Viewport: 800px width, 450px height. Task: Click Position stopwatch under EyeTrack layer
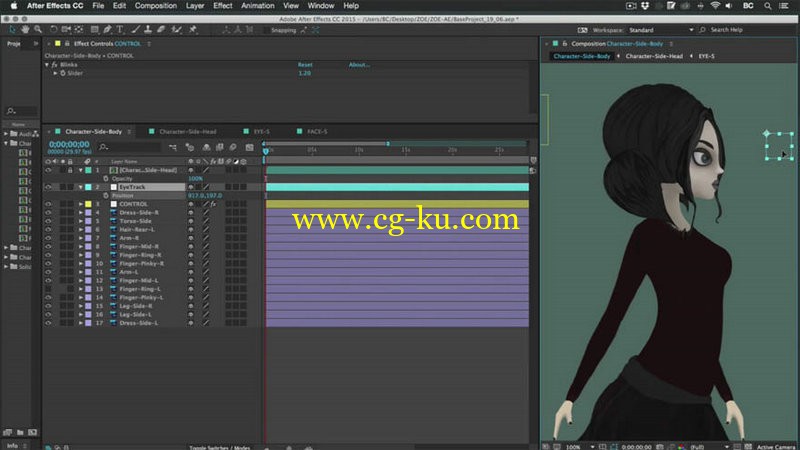tap(106, 195)
